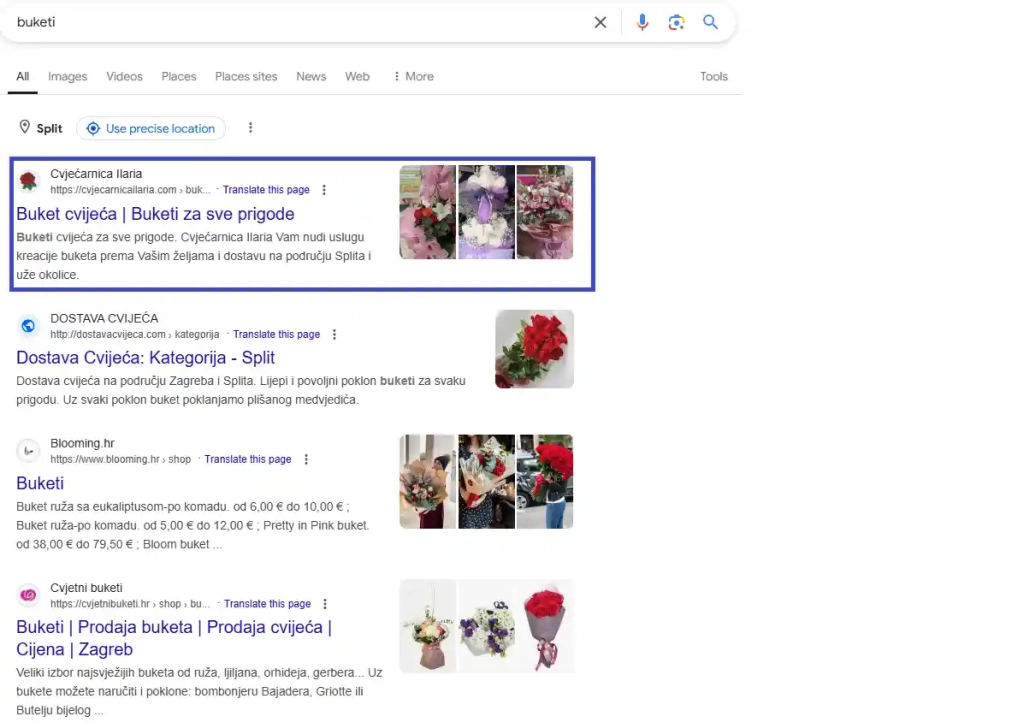Open three-dot menu for Cvjetni buketi result
This screenshot has width=1024, height=728.
pos(325,604)
